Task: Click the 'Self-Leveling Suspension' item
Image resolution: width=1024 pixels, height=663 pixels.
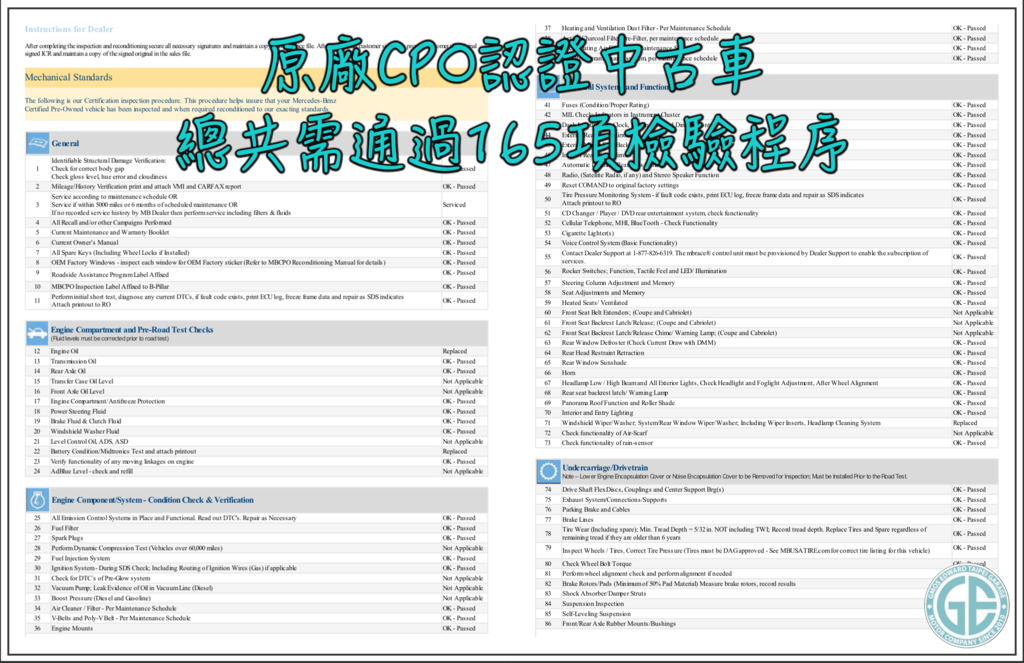Action: click(597, 614)
